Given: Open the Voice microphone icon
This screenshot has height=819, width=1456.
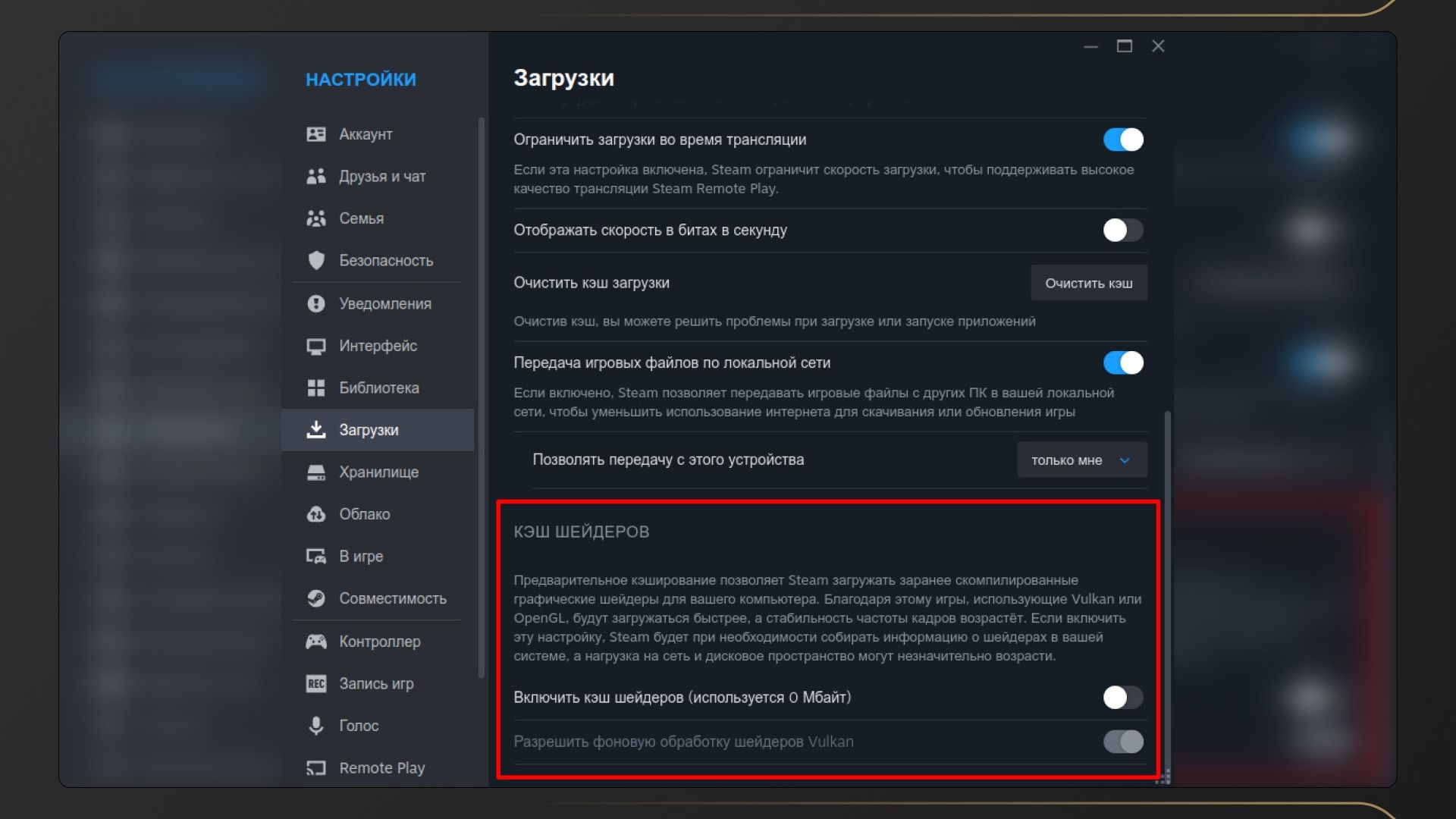Looking at the screenshot, I should click(315, 726).
